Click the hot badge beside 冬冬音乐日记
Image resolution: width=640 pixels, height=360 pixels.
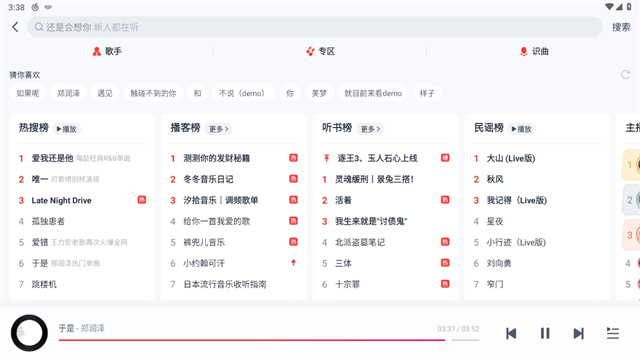[293, 179]
